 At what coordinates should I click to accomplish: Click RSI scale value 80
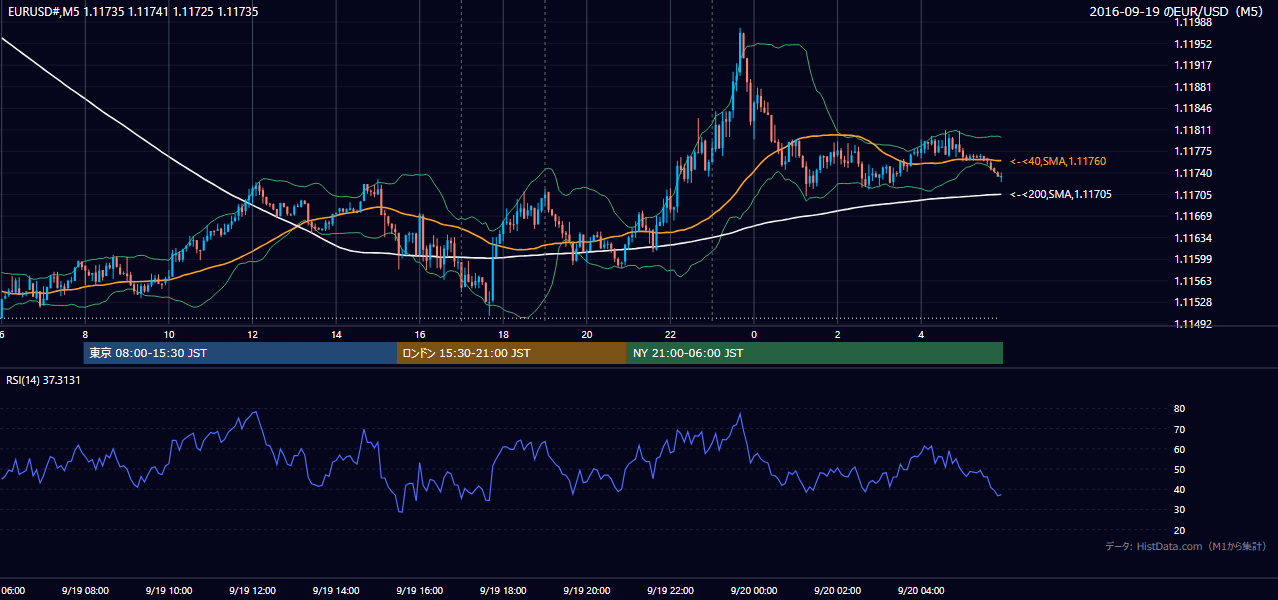point(1179,409)
